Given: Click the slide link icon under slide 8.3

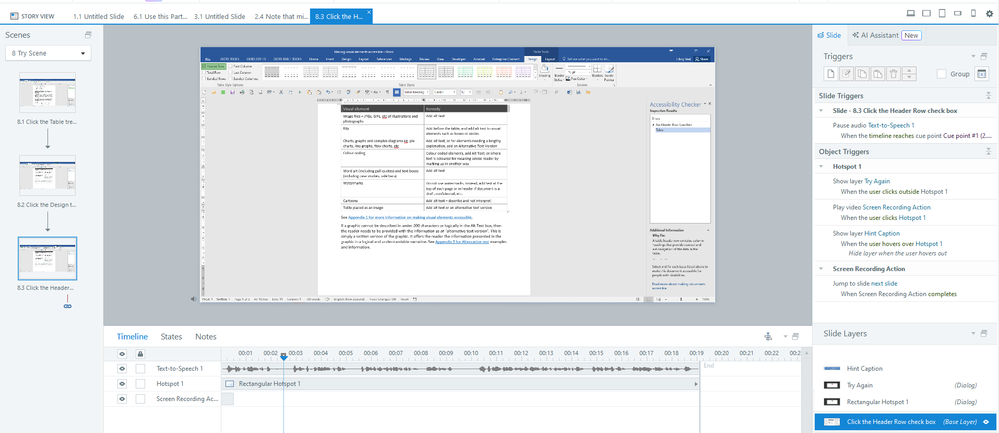Looking at the screenshot, I should (x=68, y=306).
